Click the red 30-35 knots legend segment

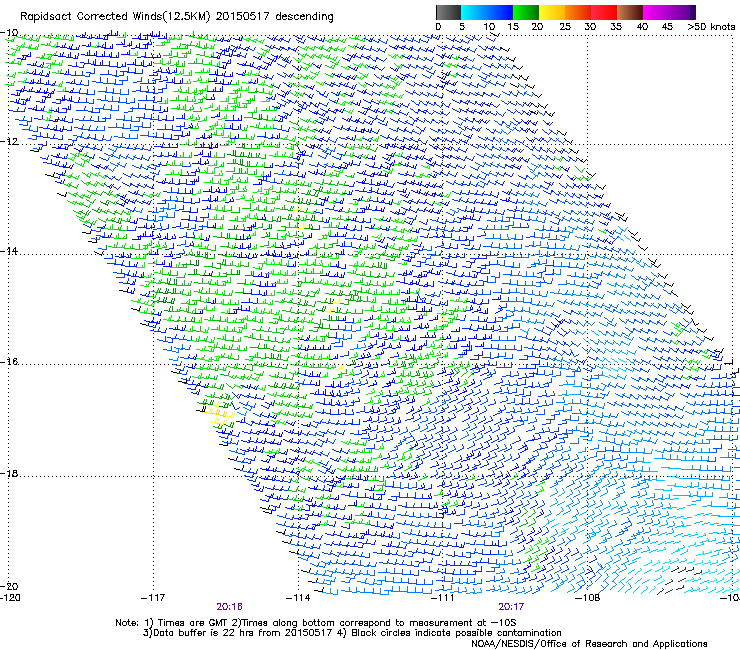[604, 12]
